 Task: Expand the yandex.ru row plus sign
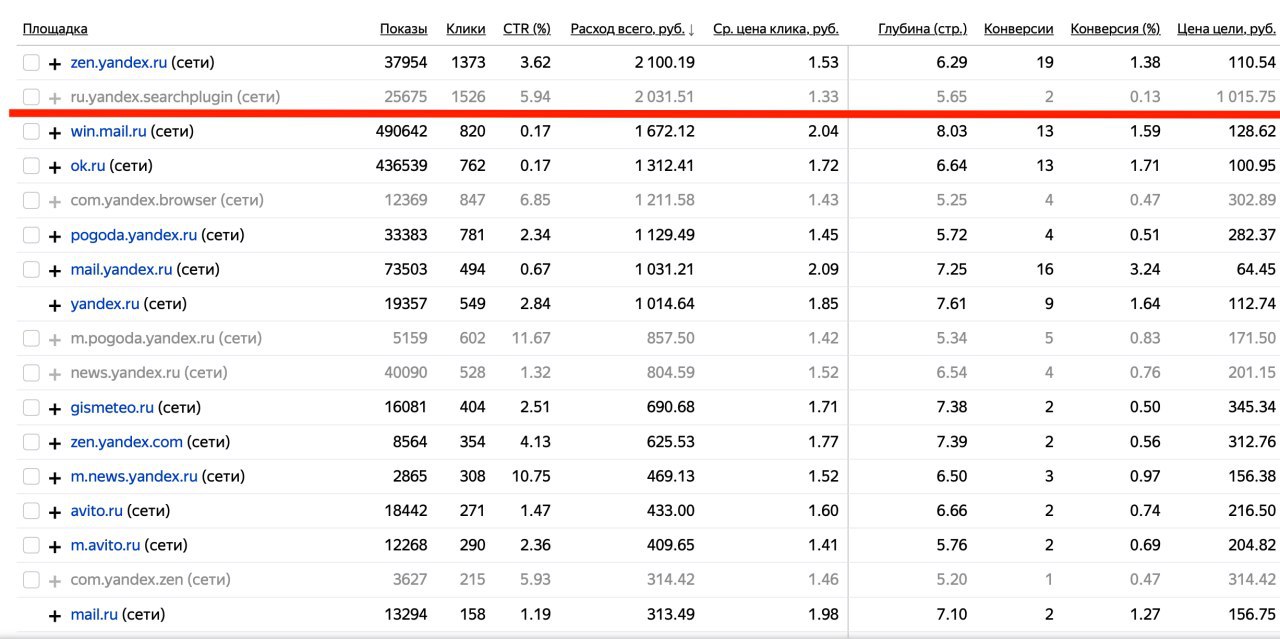(55, 305)
